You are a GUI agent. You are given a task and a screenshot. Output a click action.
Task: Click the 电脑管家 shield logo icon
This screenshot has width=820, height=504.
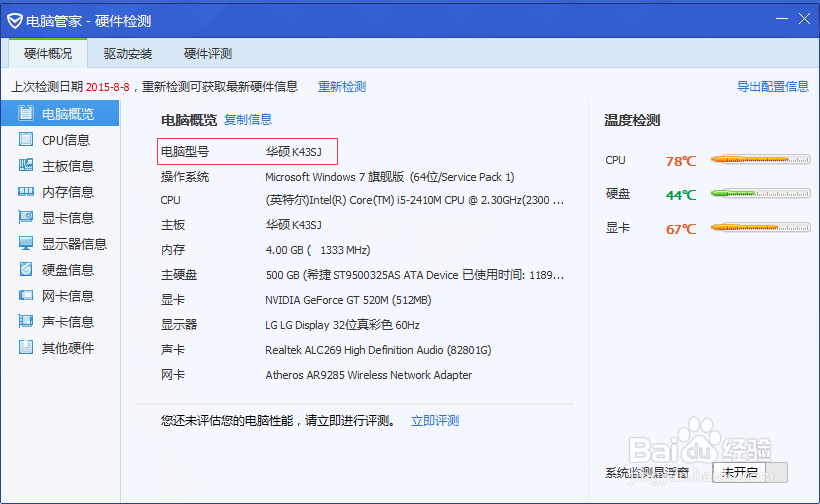point(15,21)
